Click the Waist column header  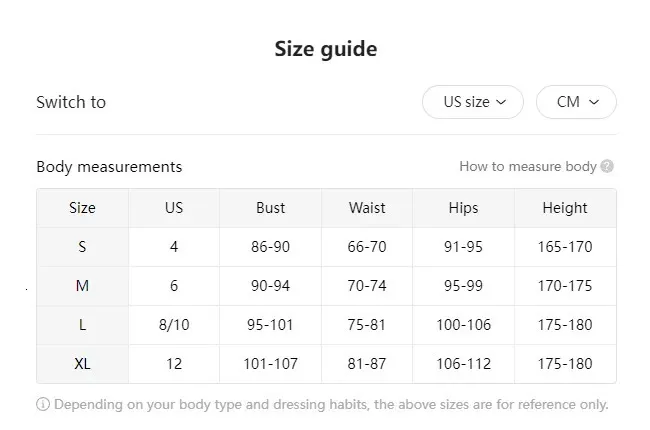(x=367, y=208)
